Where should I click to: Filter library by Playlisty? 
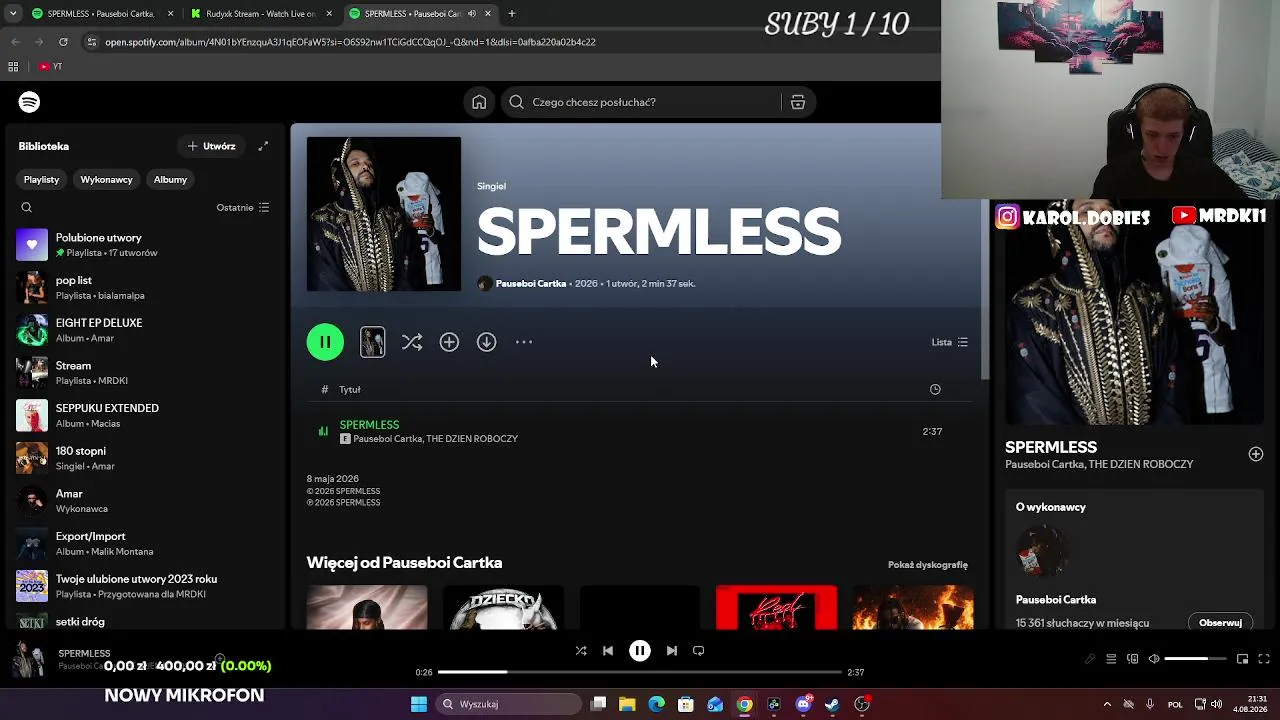pos(41,180)
